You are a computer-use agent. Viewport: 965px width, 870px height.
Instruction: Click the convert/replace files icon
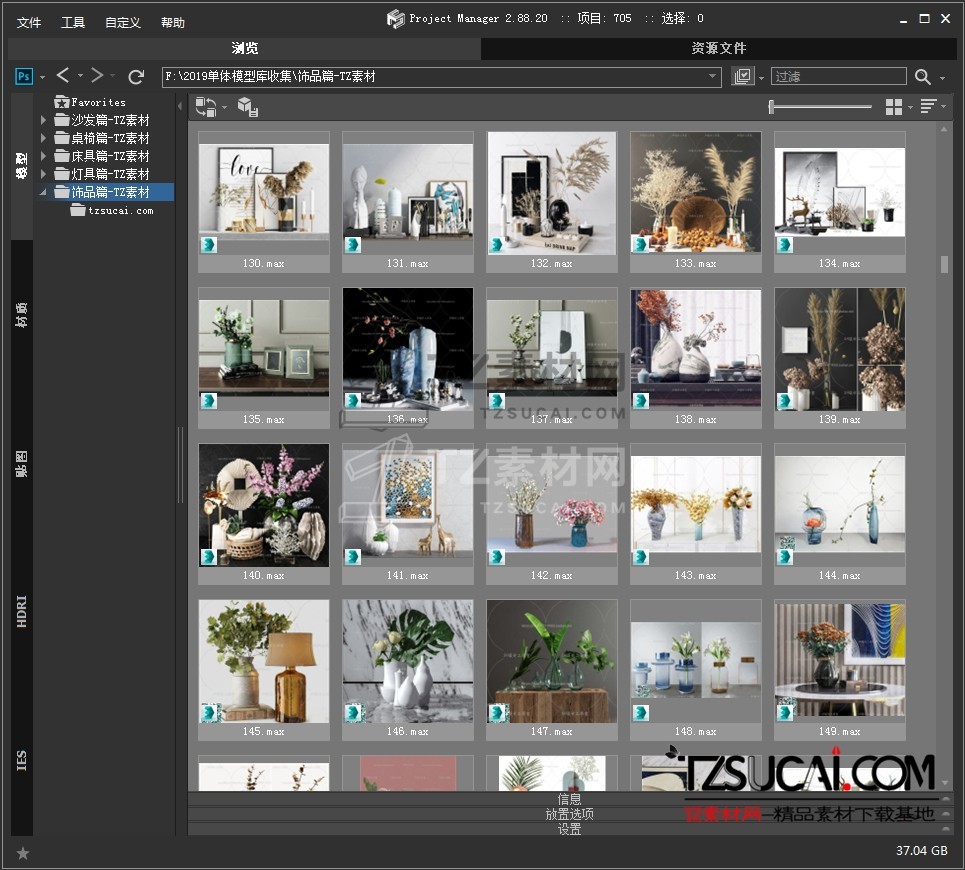click(206, 106)
